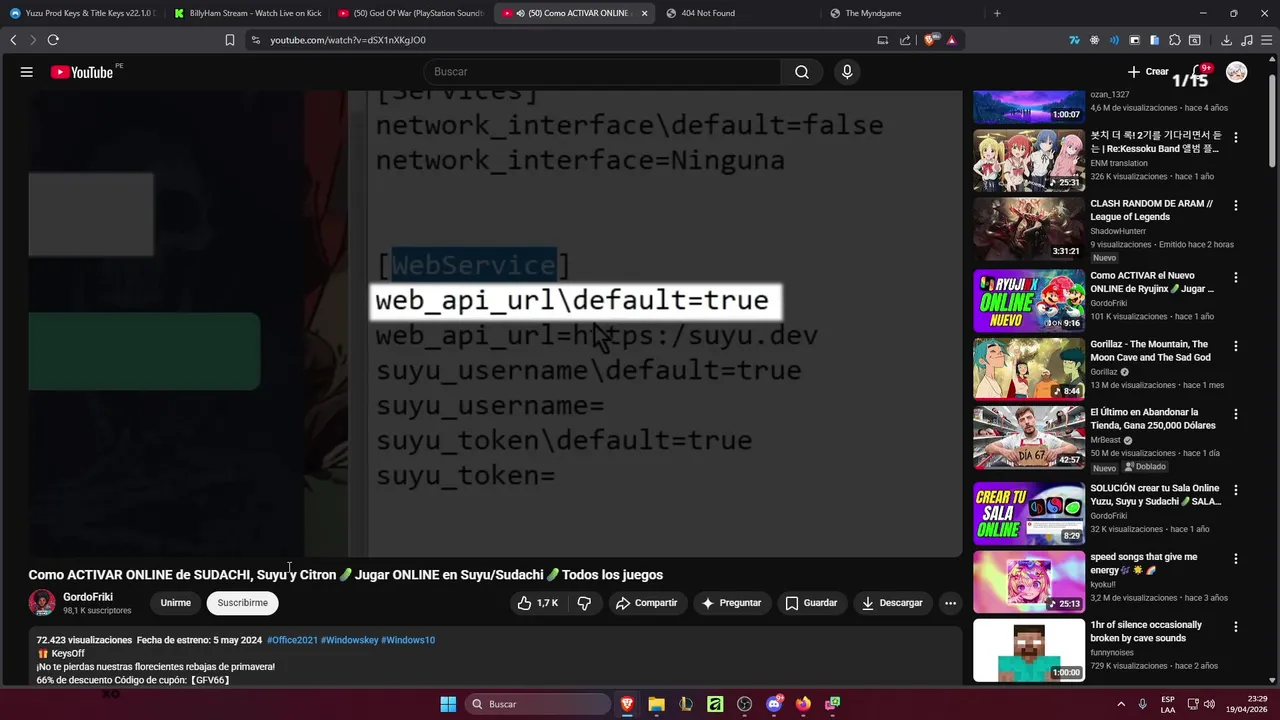
Task: Show hidden system tray icons chevron
Action: [x=1121, y=704]
